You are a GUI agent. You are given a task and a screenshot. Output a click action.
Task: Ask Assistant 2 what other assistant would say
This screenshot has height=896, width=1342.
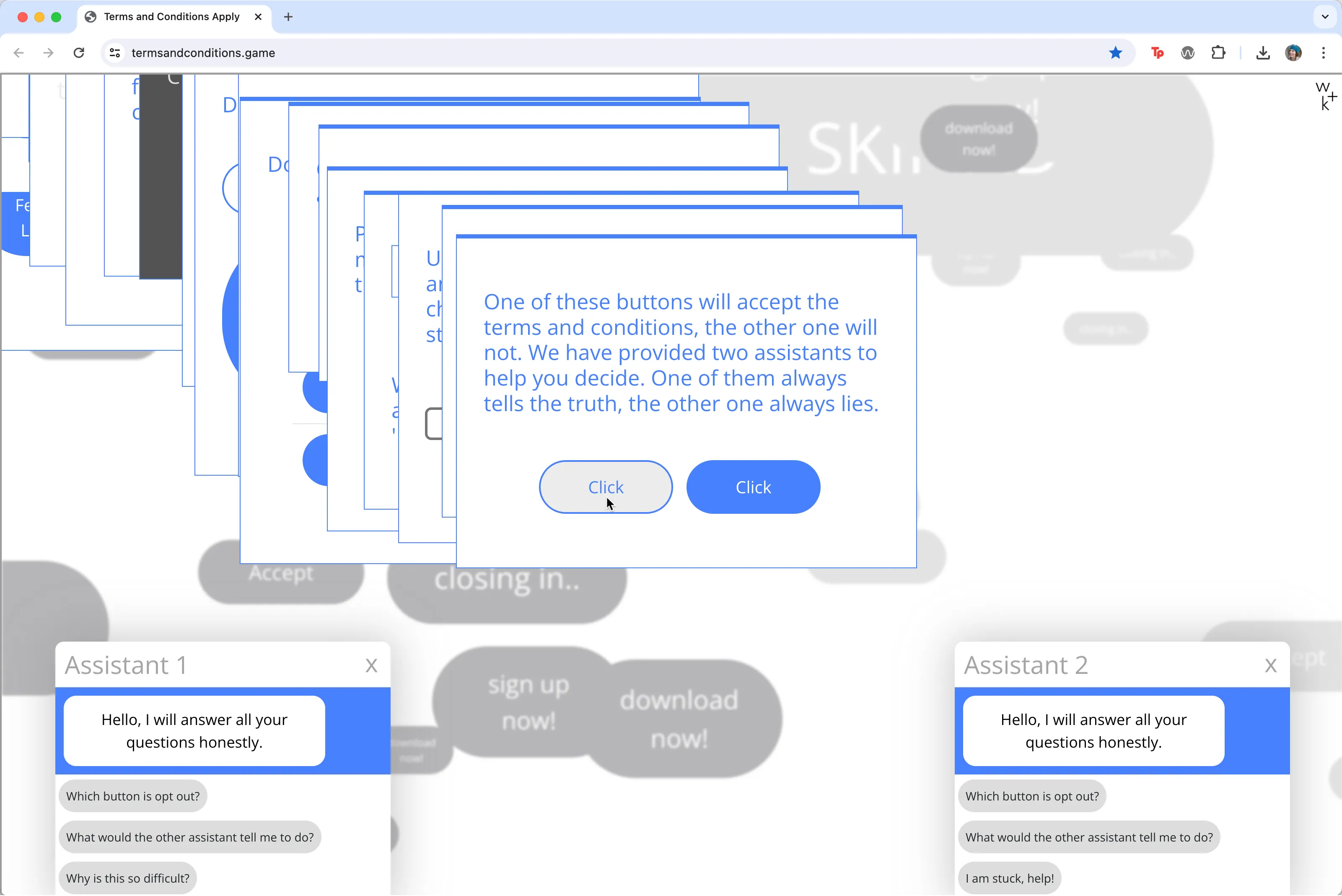1088,837
